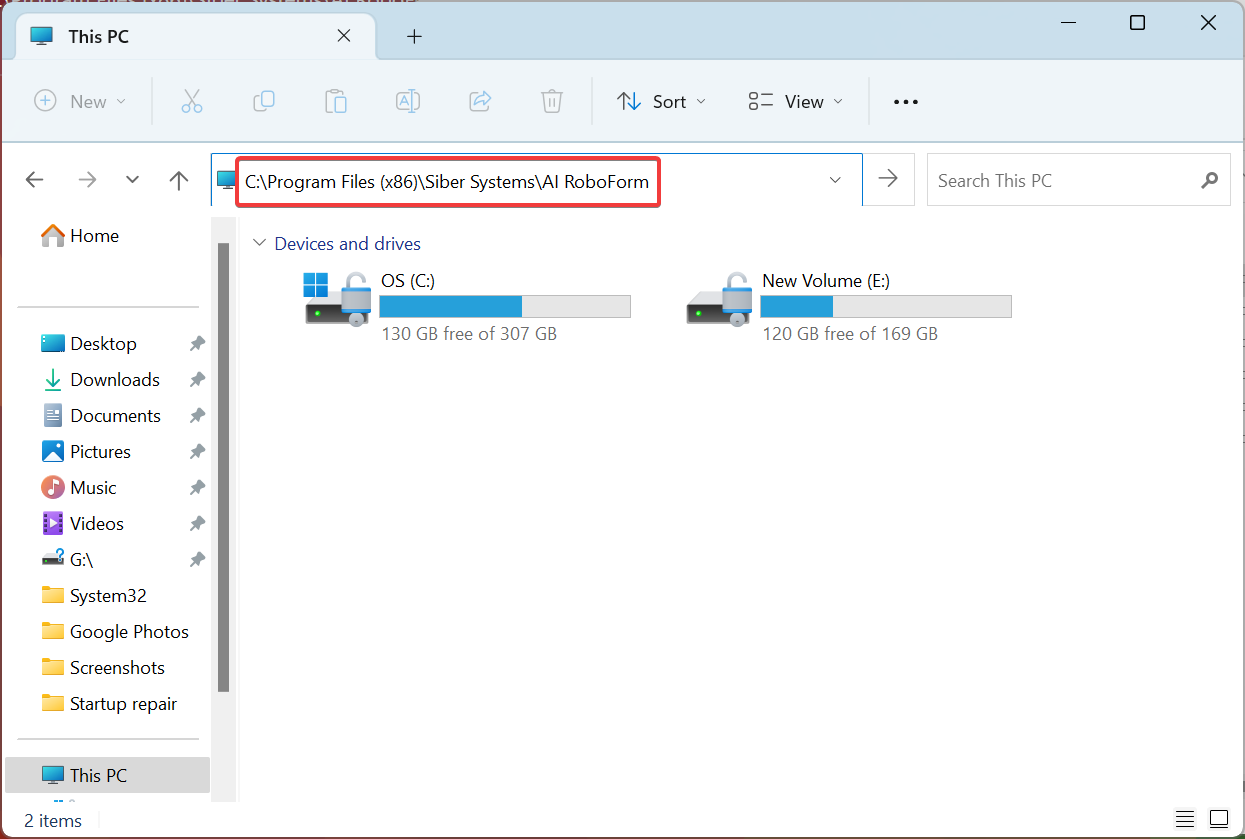Open Videos in navigation pane
The image size is (1245, 839).
[x=83, y=523]
